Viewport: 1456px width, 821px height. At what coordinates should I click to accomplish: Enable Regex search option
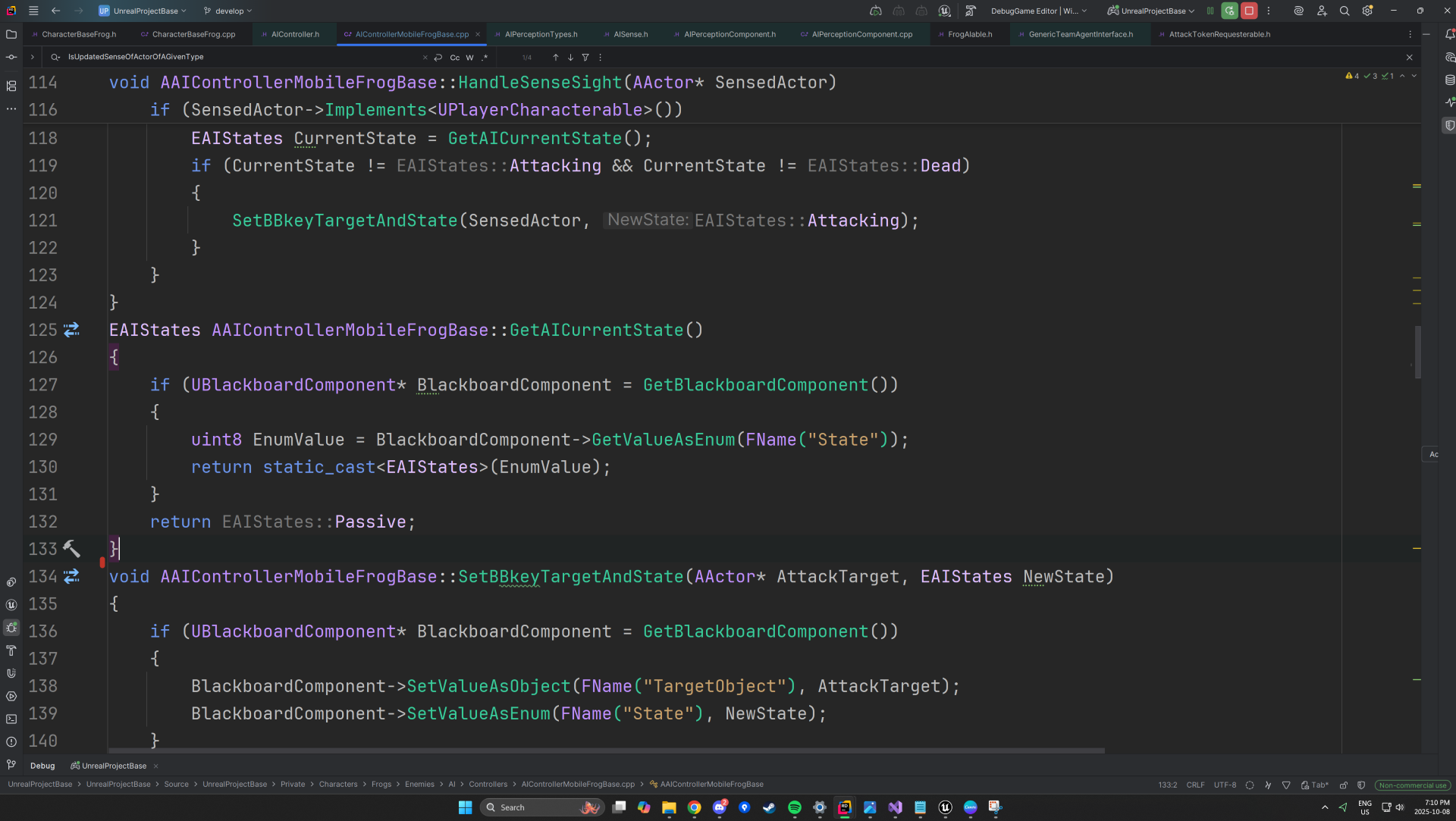[x=485, y=58]
